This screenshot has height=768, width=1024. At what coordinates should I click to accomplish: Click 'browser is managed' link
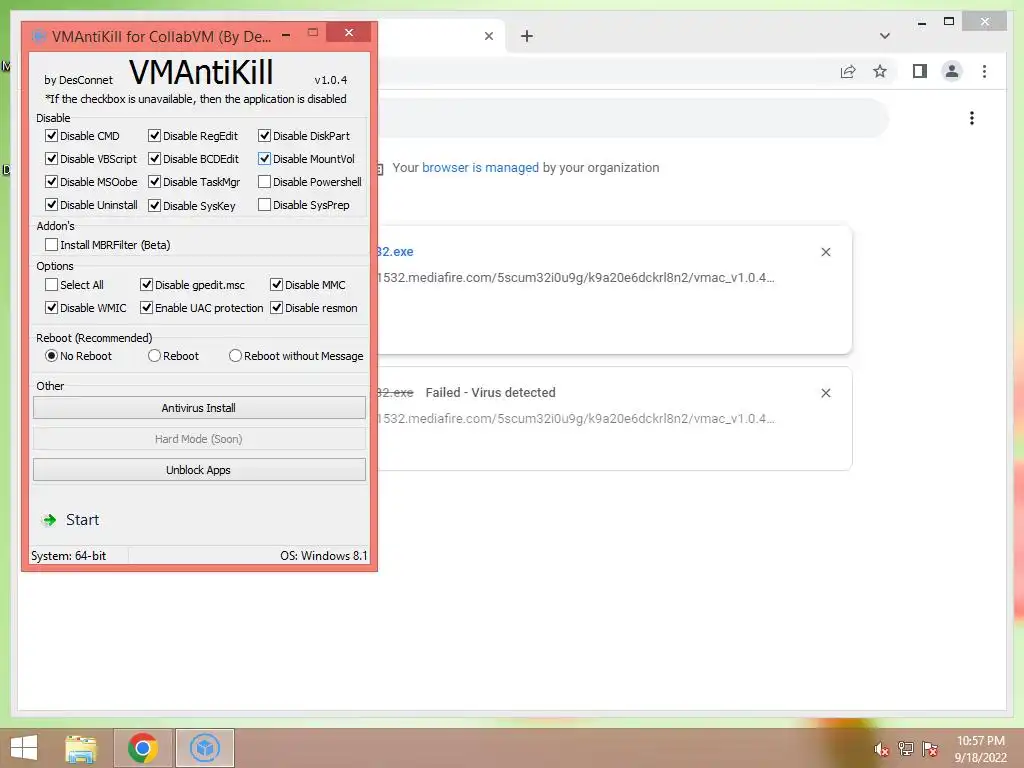coord(480,168)
